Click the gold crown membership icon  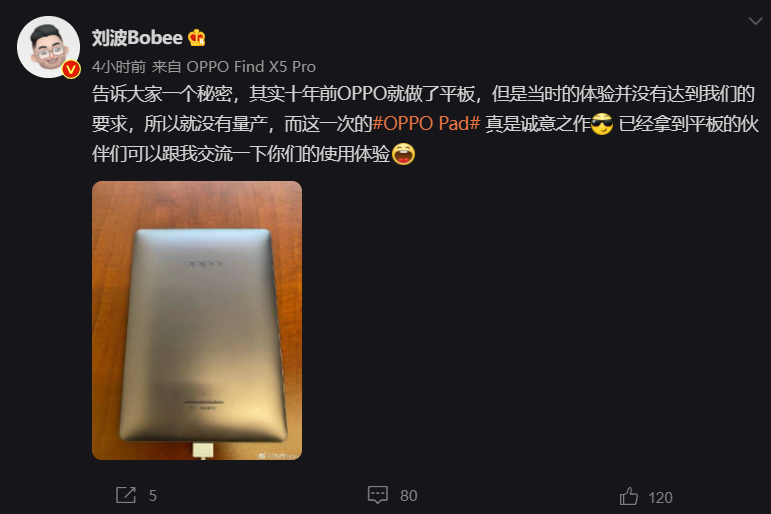coord(197,37)
